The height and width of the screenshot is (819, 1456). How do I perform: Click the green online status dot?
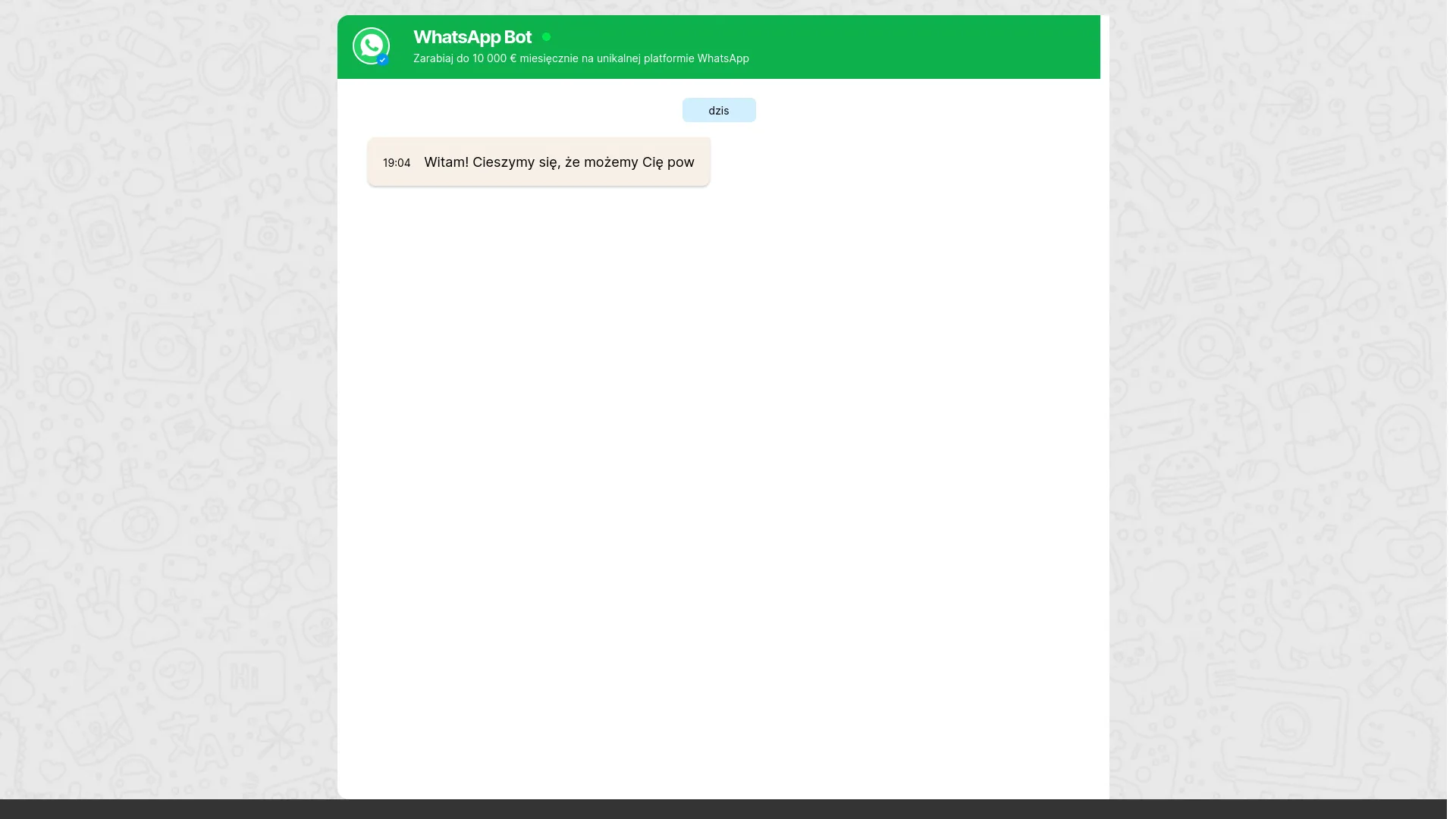[x=546, y=37]
